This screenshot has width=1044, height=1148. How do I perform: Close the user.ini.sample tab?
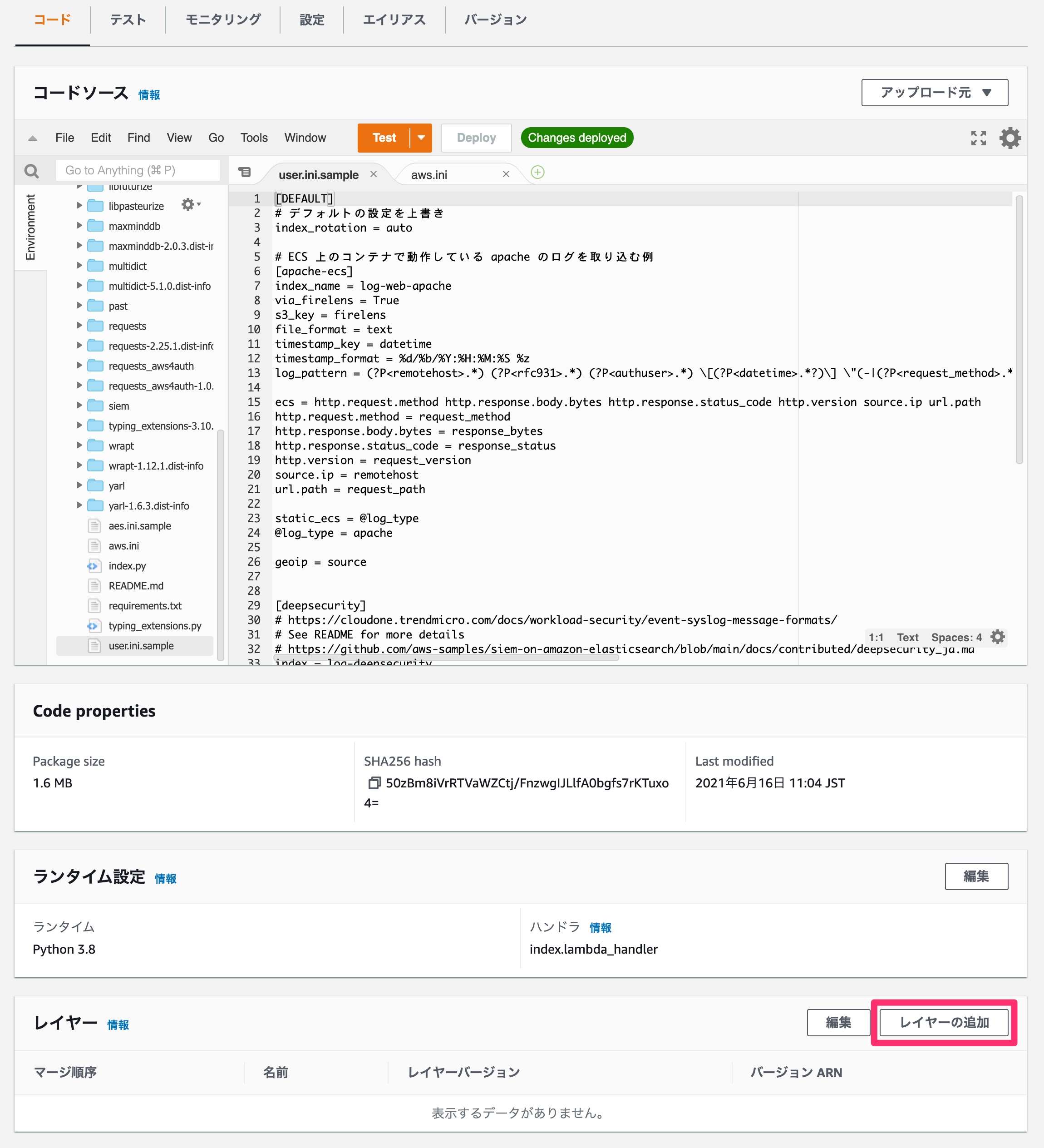pos(374,174)
